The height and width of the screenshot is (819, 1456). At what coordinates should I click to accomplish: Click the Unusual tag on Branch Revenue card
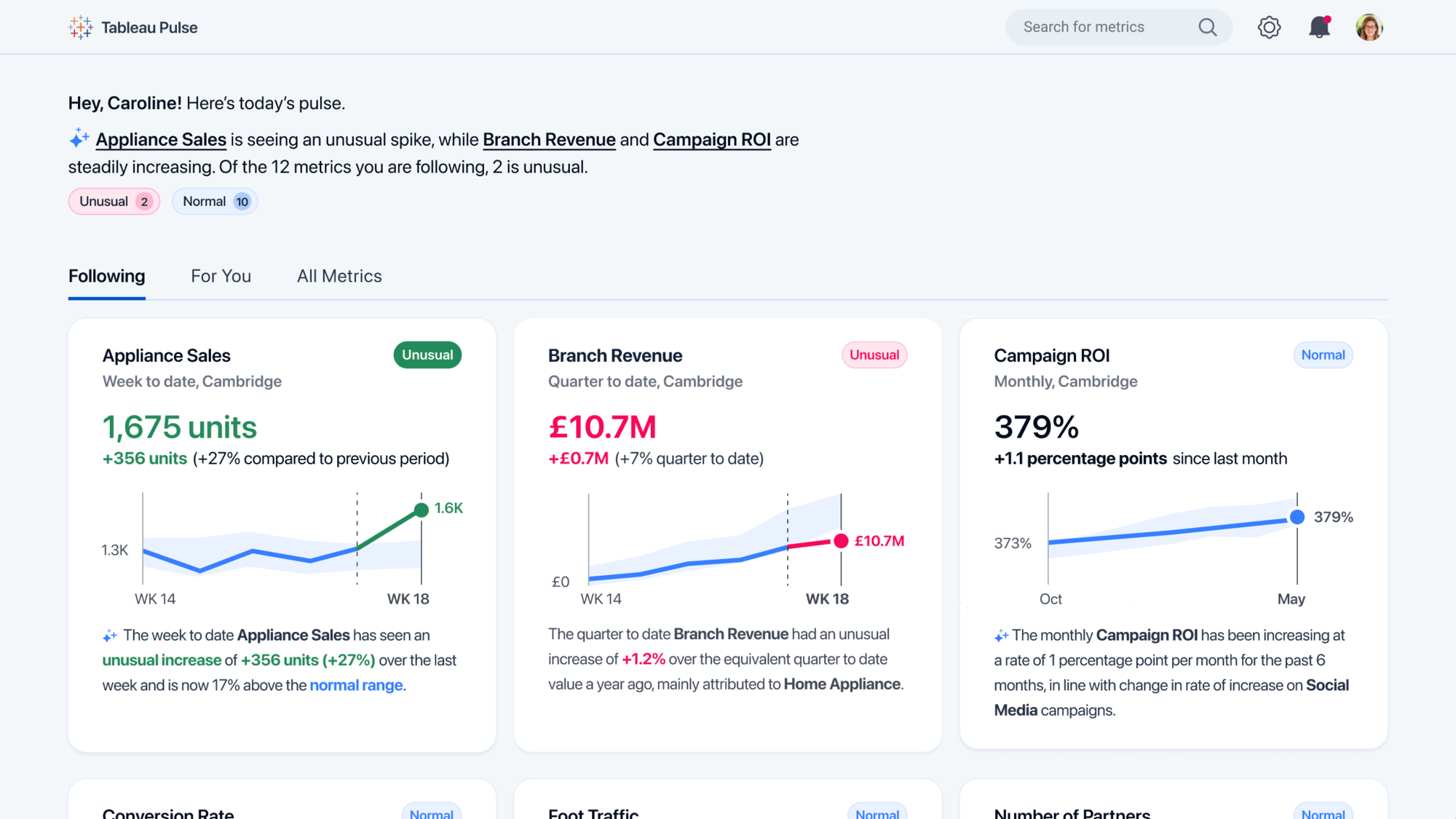[873, 354]
